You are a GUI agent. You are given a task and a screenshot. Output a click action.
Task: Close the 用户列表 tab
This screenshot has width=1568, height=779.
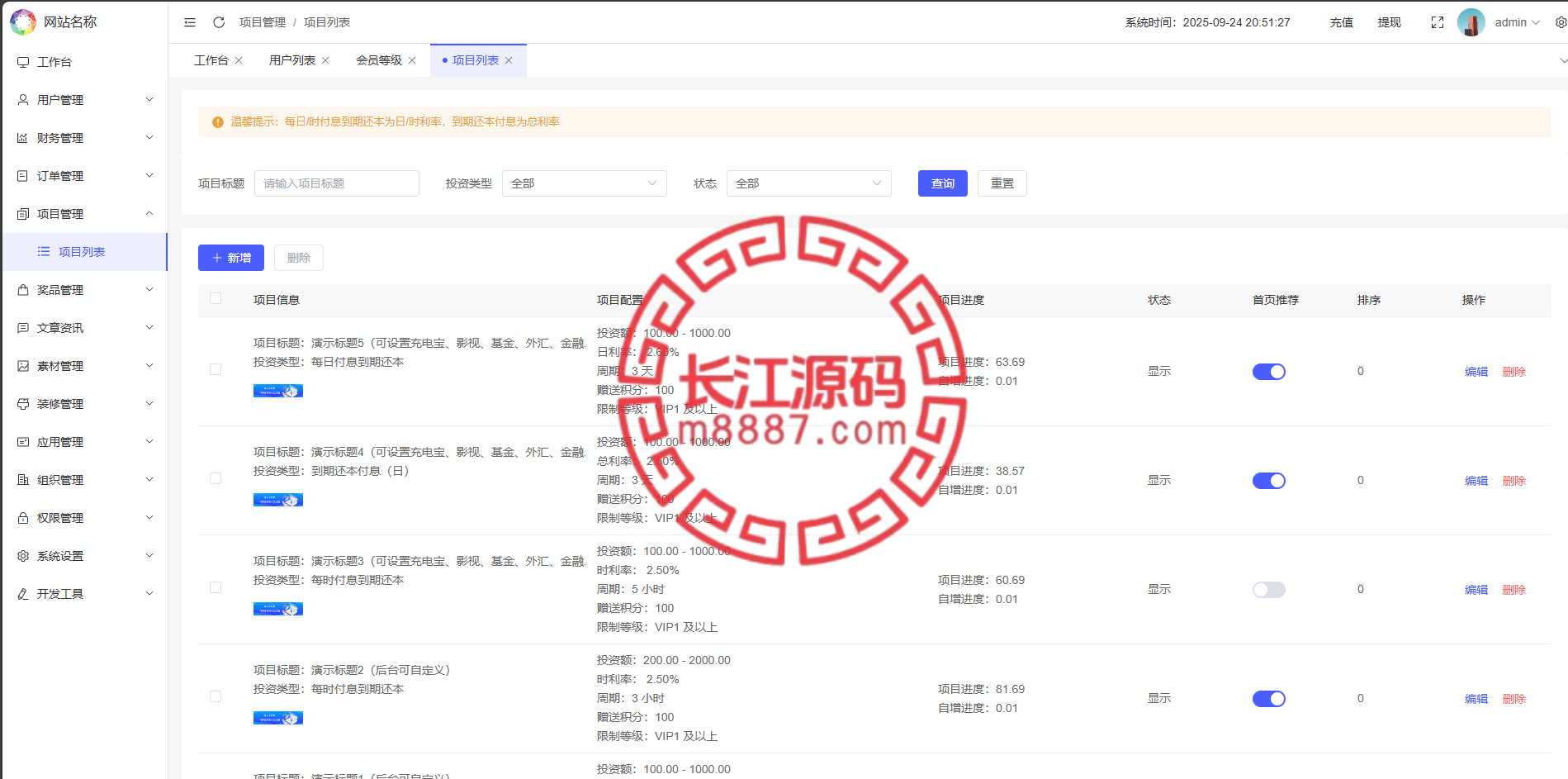325,60
